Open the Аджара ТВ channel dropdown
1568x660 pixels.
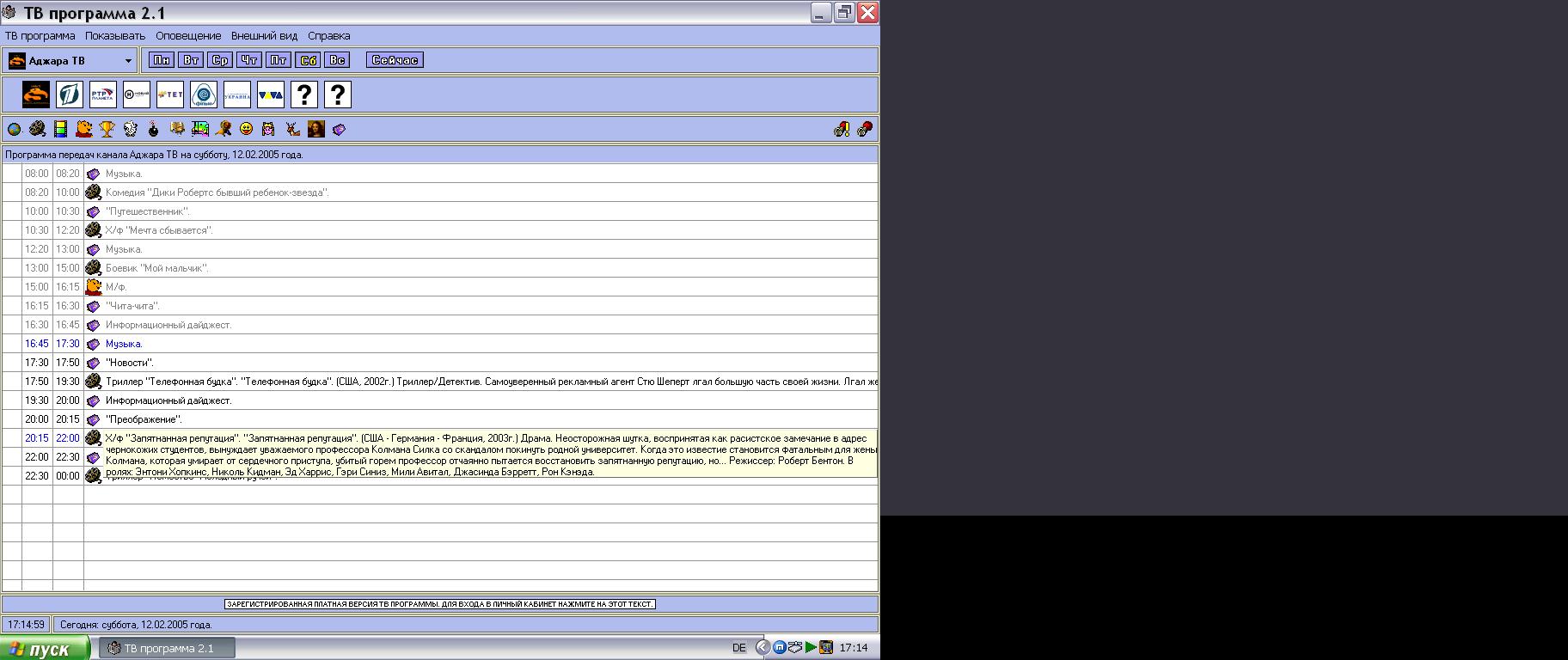(x=128, y=61)
